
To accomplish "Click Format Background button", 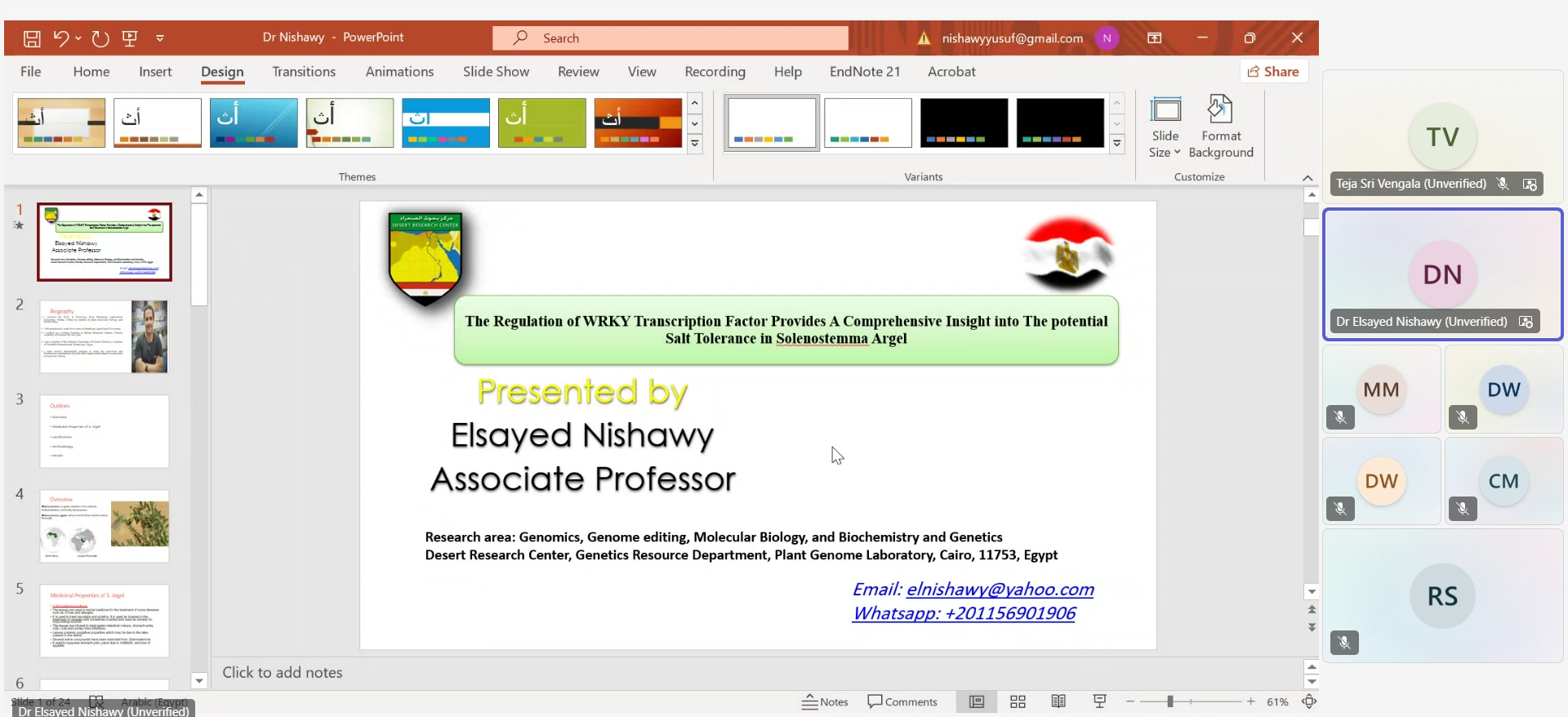I will point(1221,128).
